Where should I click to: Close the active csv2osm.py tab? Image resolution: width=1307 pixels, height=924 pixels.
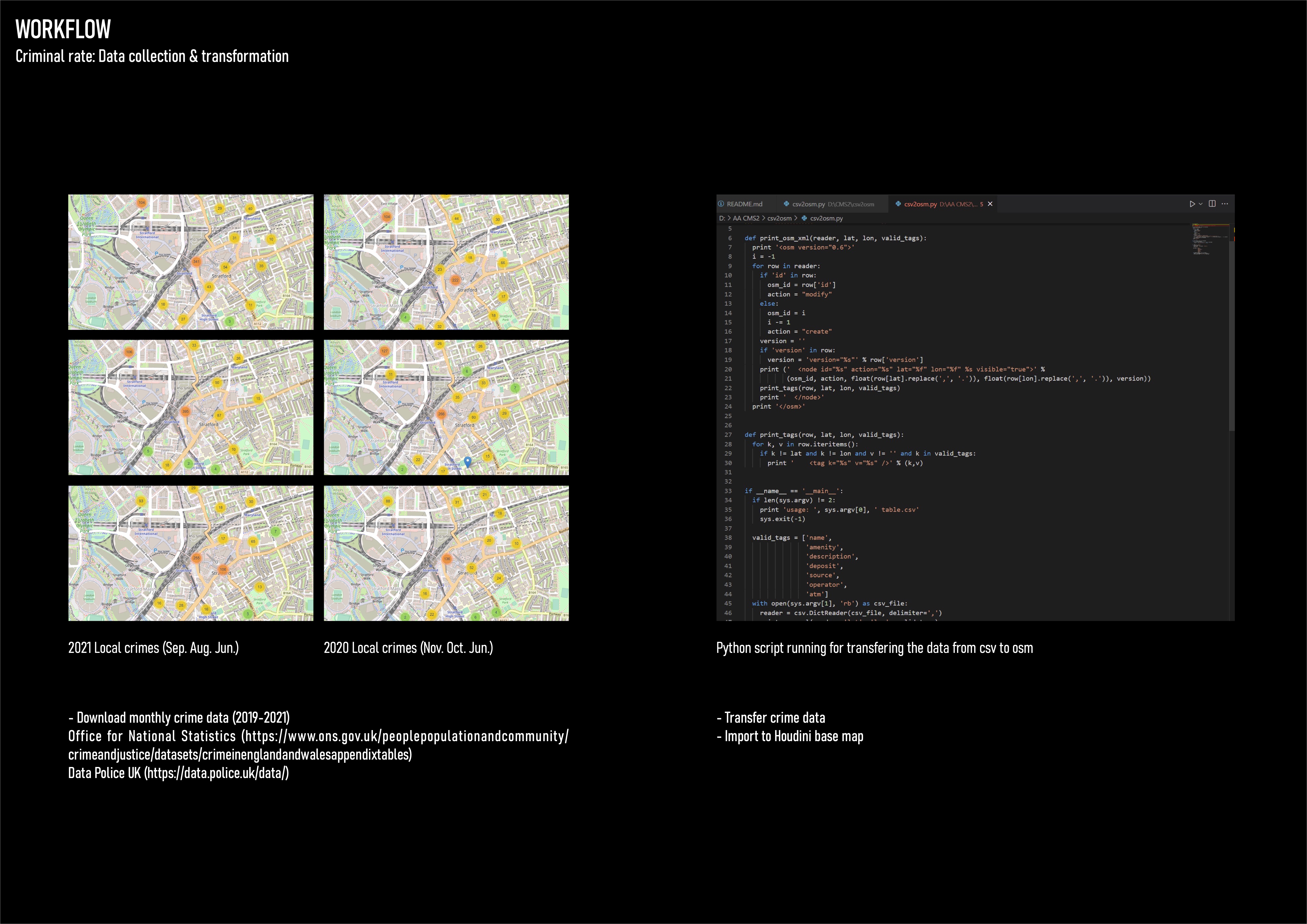990,204
